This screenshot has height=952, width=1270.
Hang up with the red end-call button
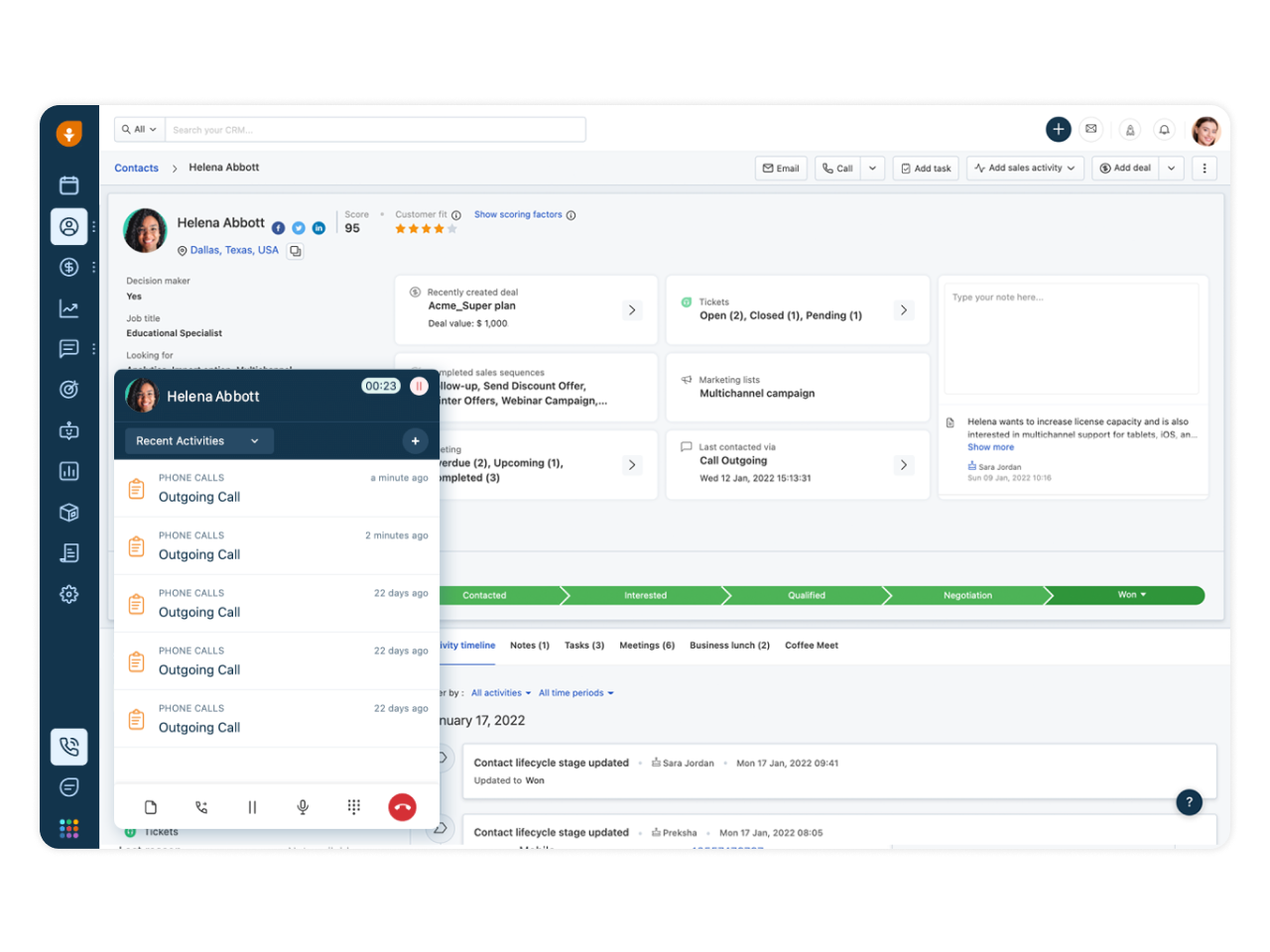click(x=402, y=807)
